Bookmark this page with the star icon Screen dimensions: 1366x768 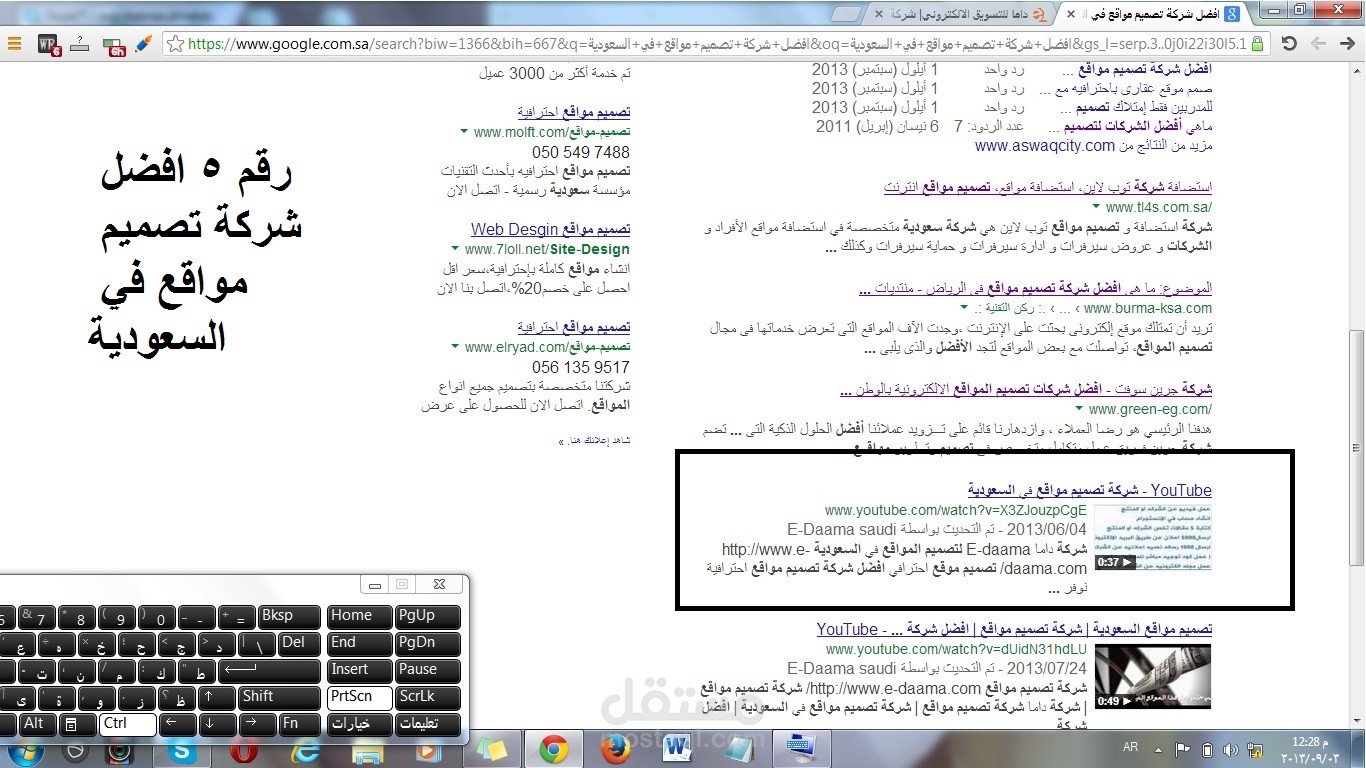tap(176, 44)
